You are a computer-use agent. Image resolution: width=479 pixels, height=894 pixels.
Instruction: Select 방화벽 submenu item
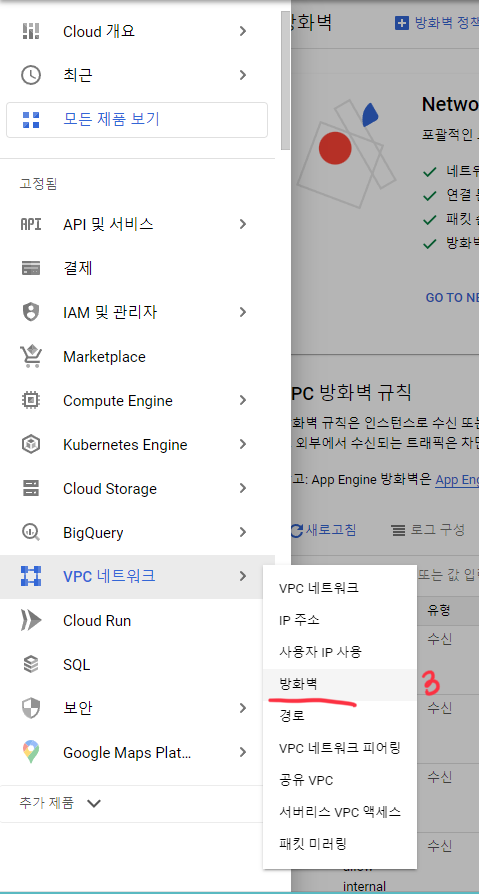[x=340, y=684]
